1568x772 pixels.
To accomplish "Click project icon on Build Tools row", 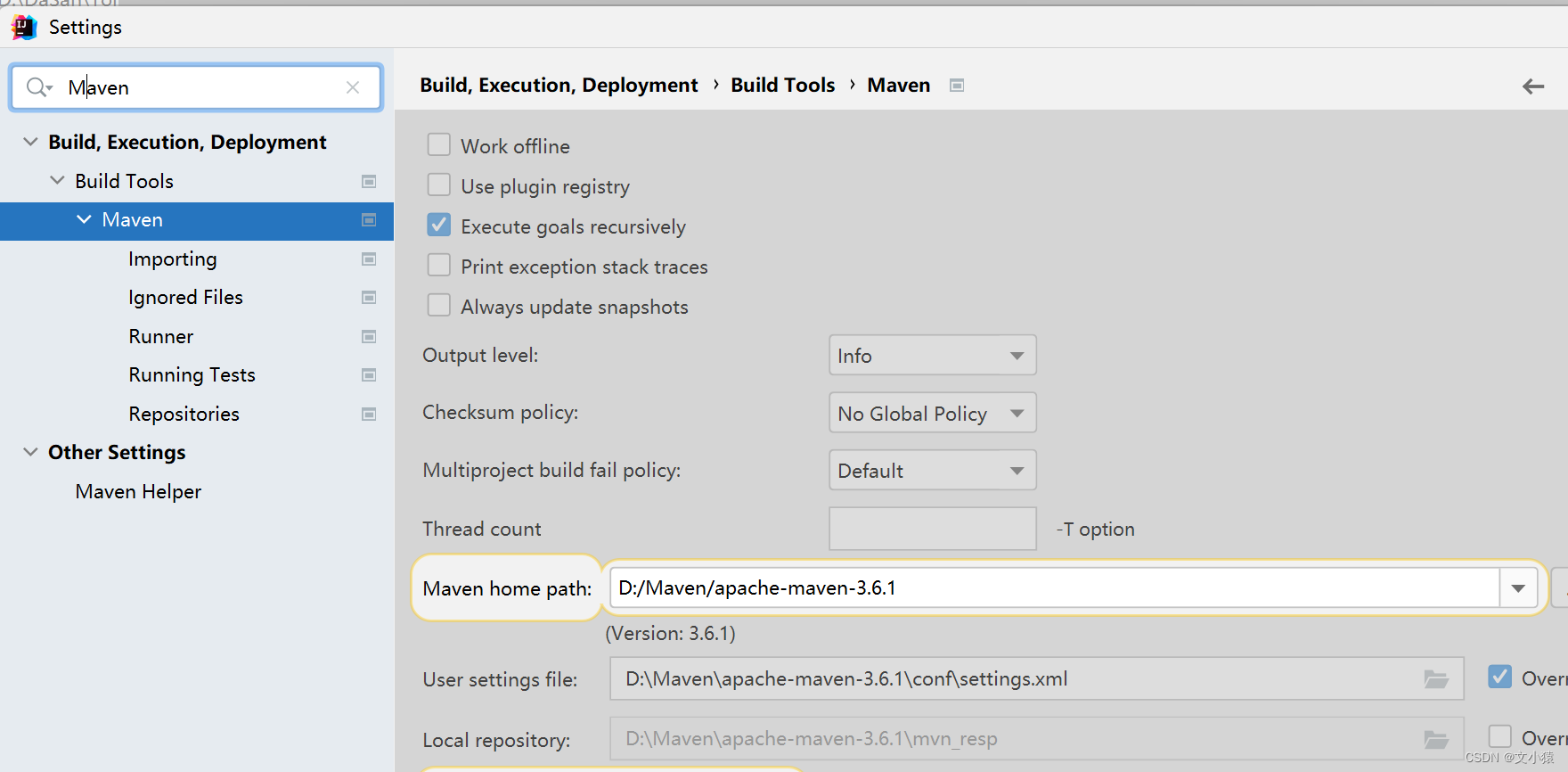I will click(x=369, y=181).
